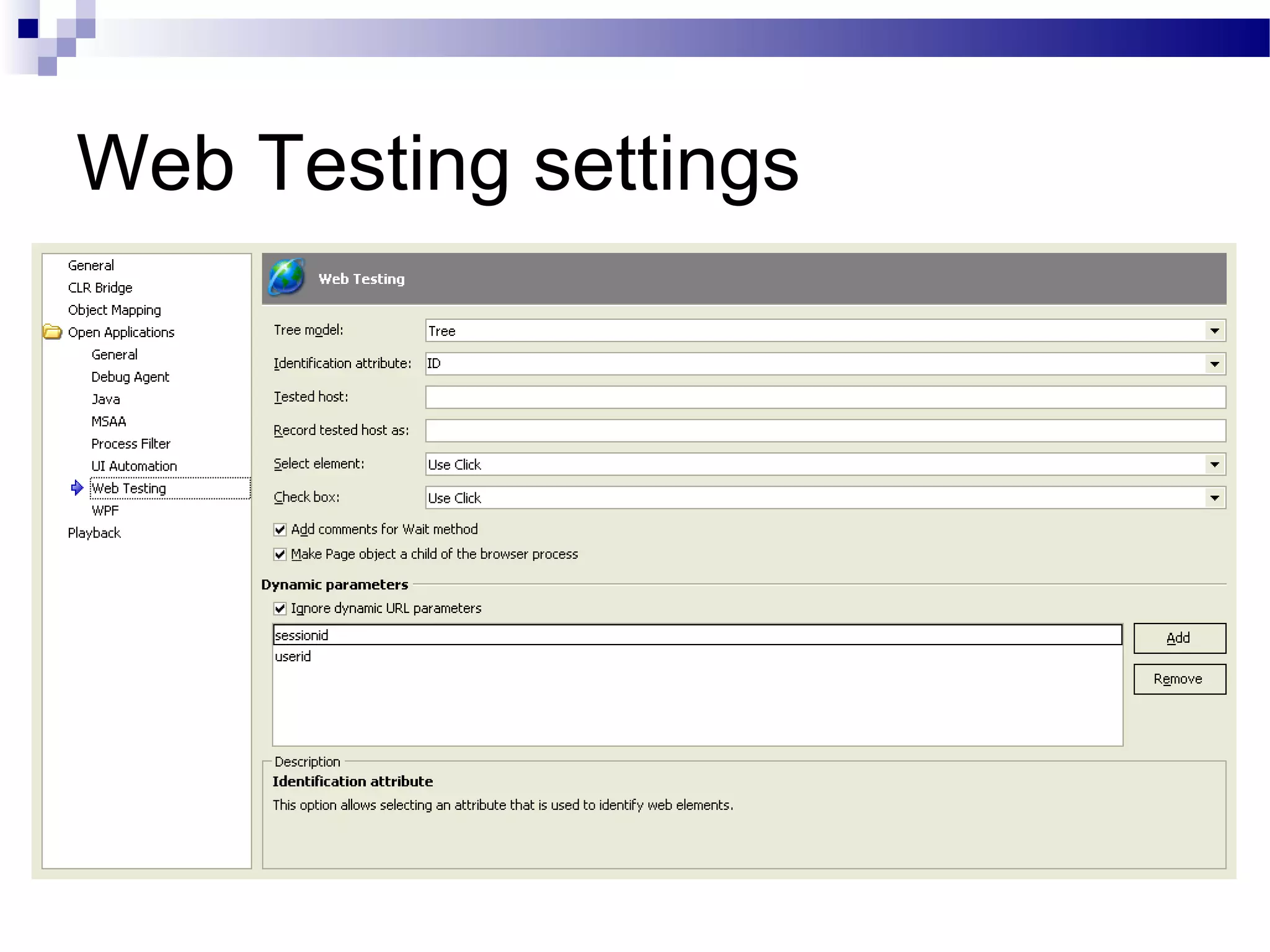Open the Select element dropdown
Image resolution: width=1270 pixels, height=952 pixels.
(x=1214, y=464)
